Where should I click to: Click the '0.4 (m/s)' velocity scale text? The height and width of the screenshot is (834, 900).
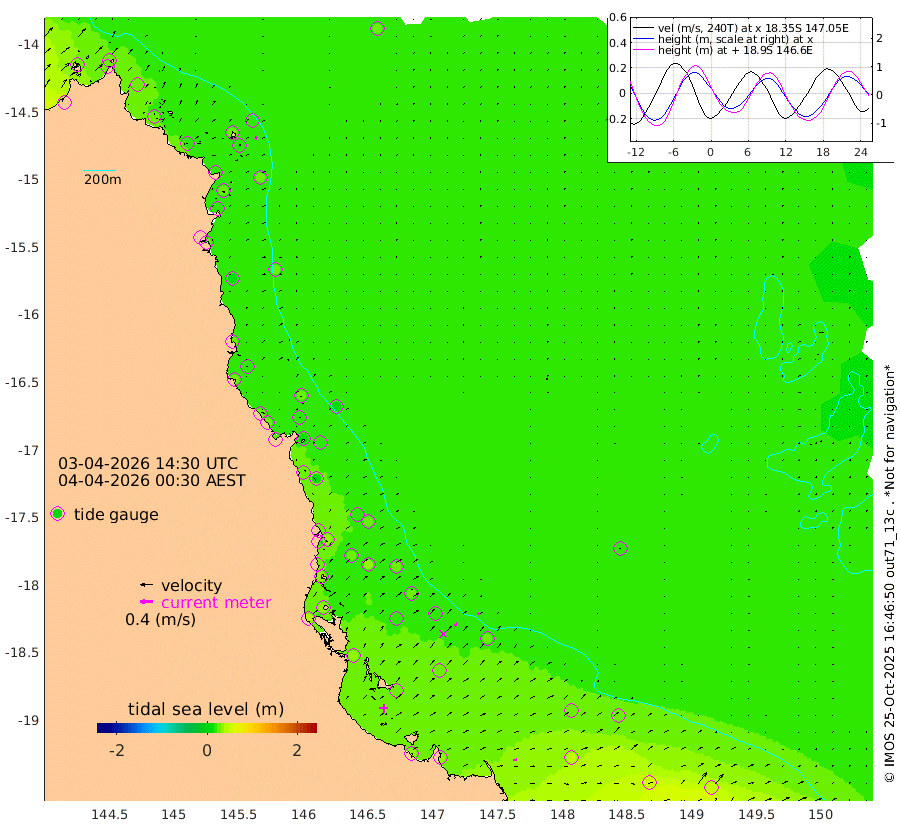160,619
